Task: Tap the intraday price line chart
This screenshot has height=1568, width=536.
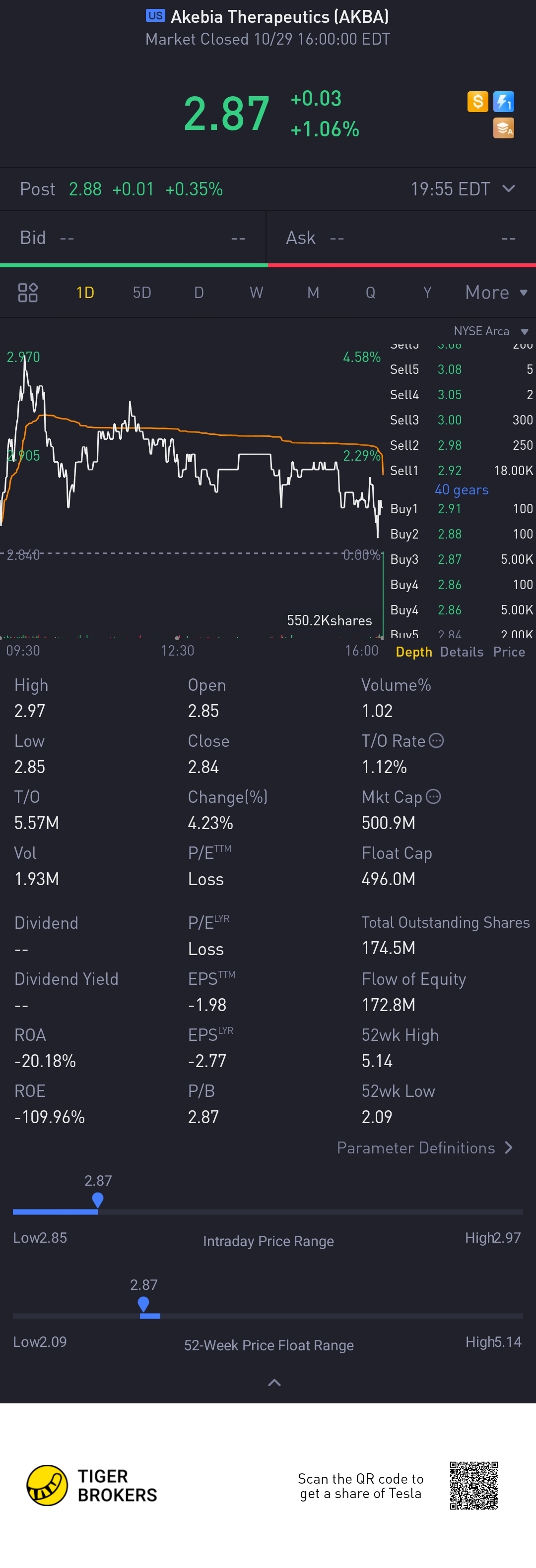Action: [x=192, y=450]
